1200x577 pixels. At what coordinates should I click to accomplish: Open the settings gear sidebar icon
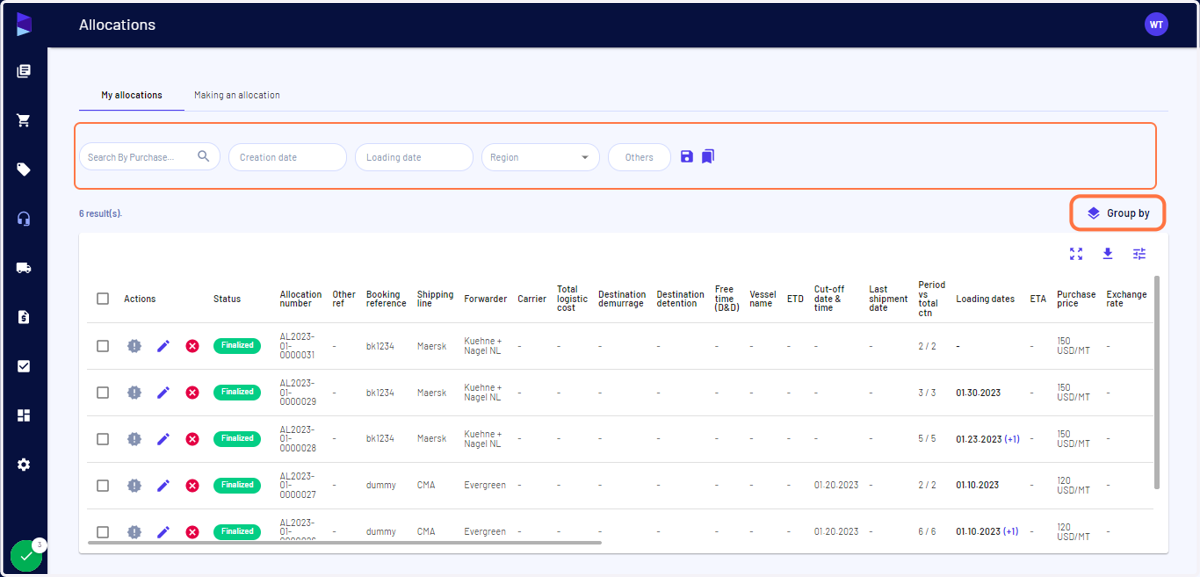click(x=24, y=464)
